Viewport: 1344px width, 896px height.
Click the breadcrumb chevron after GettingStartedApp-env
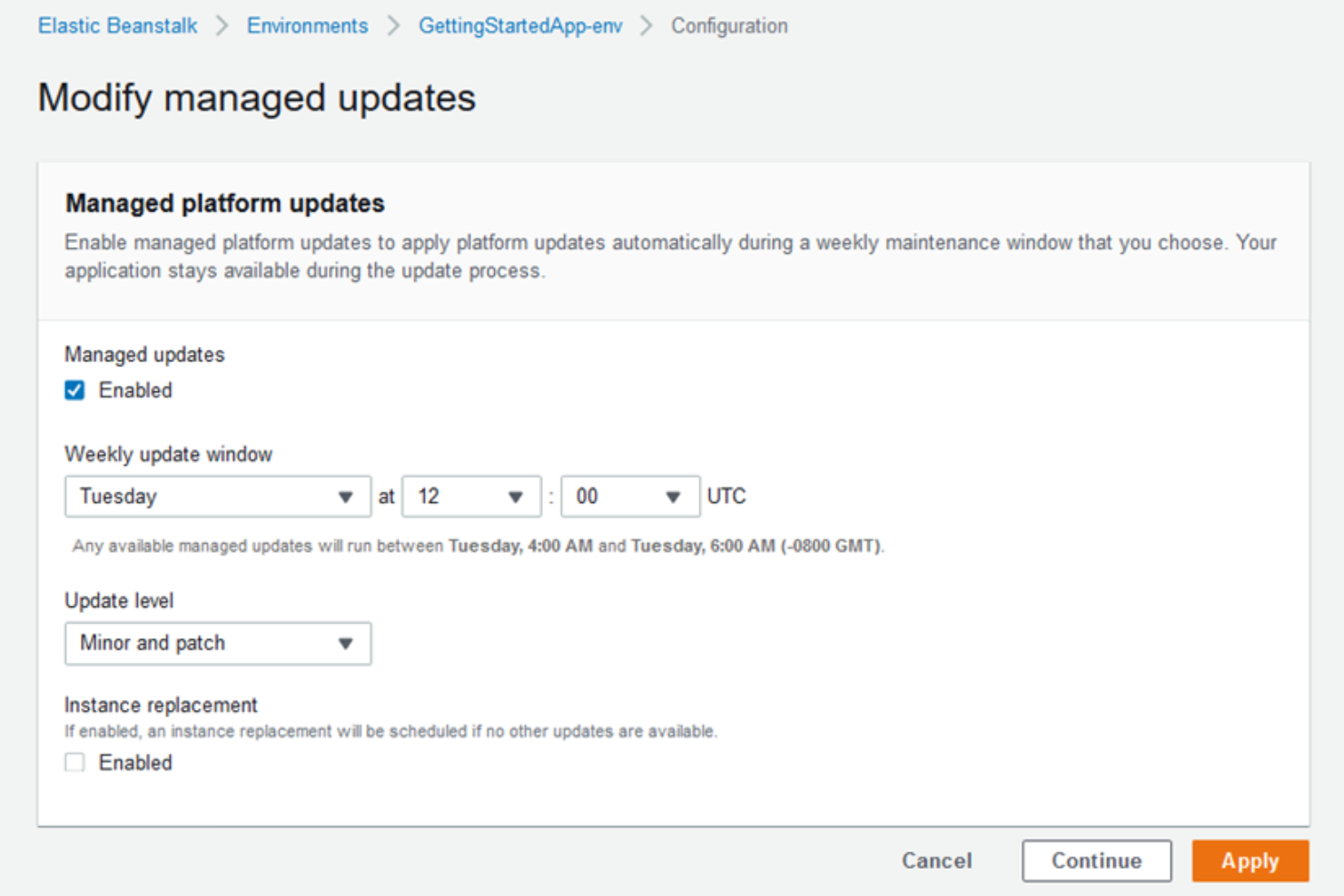(x=647, y=26)
